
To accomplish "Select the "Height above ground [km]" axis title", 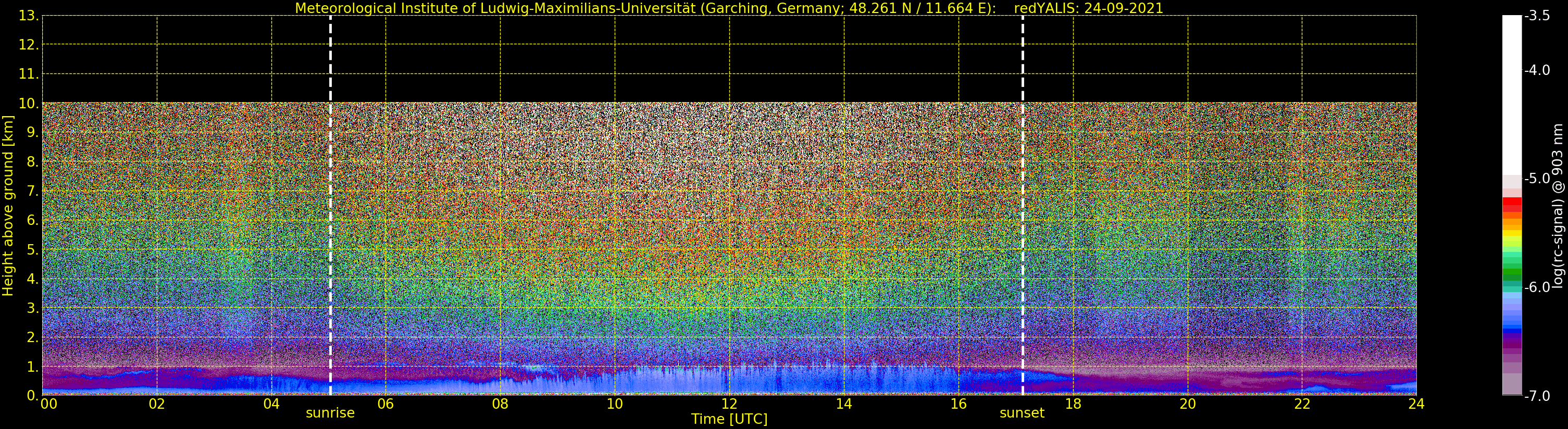I will [8, 206].
